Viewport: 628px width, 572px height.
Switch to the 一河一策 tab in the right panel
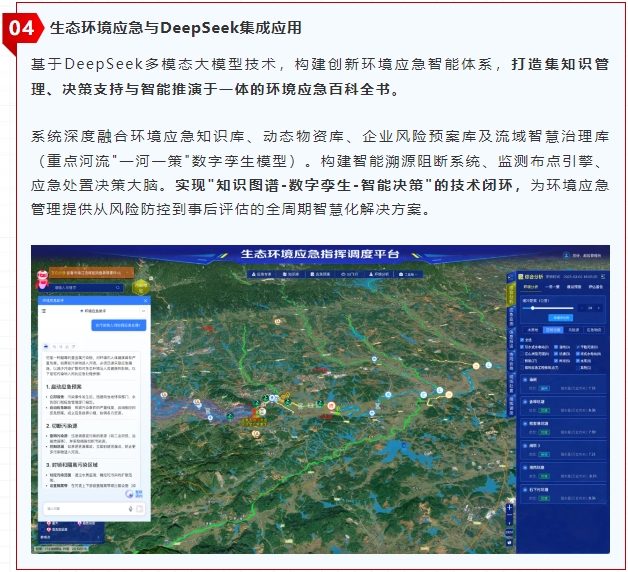[x=552, y=287]
